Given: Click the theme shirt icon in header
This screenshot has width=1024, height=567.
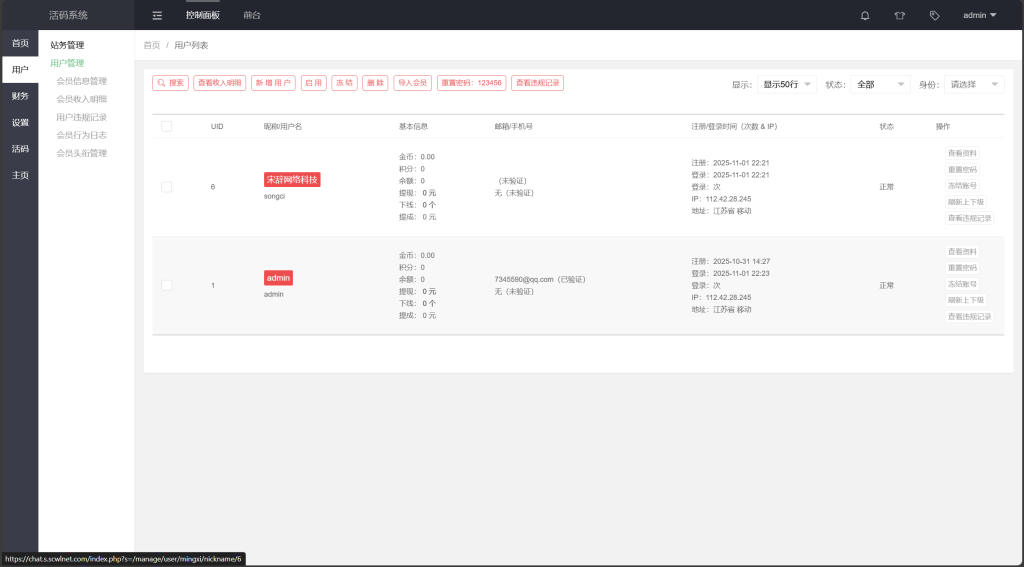Looking at the screenshot, I should pyautogui.click(x=899, y=15).
